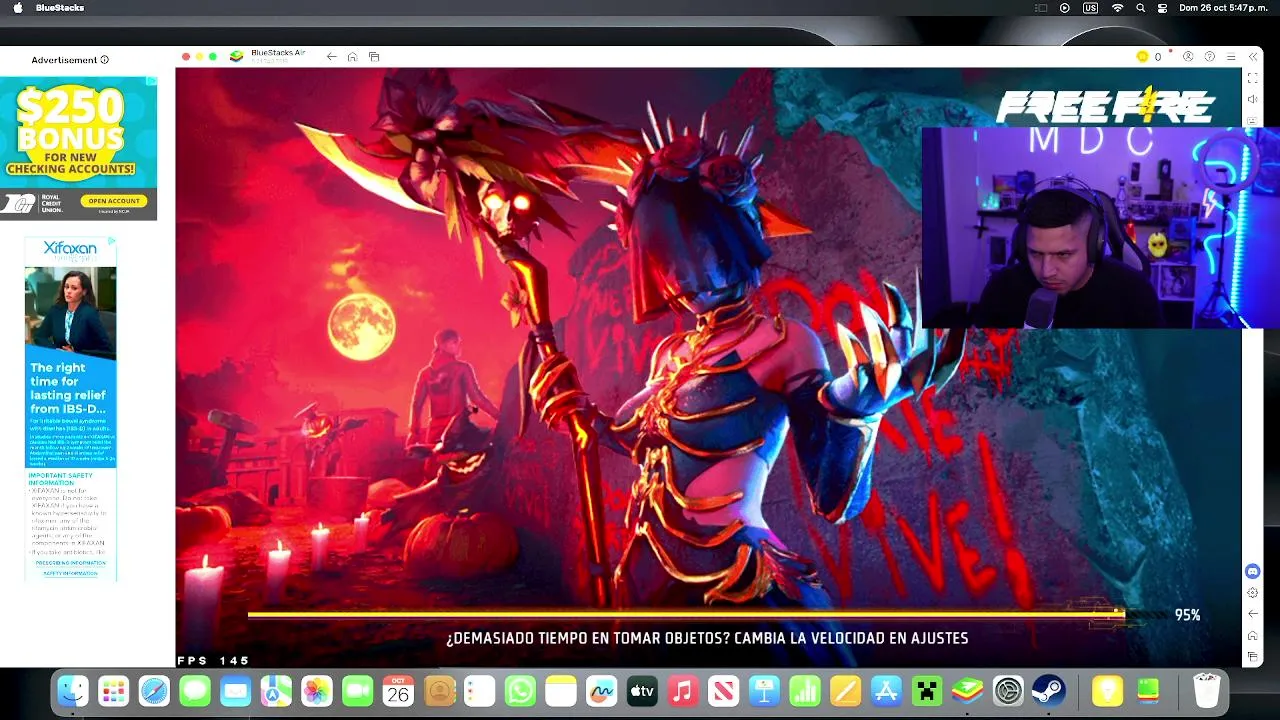
Task: Open the Wi-Fi menu bar icon
Action: point(1117,8)
